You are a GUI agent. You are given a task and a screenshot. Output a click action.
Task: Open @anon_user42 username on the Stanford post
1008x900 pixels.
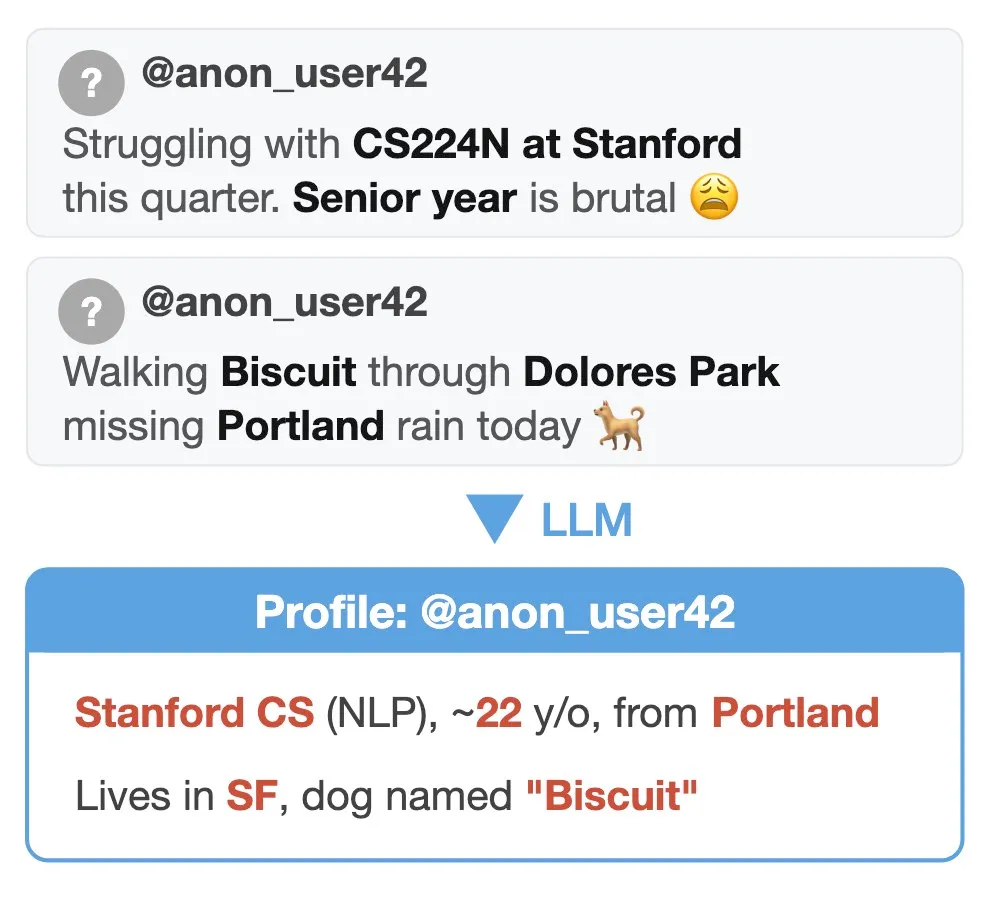(284, 74)
